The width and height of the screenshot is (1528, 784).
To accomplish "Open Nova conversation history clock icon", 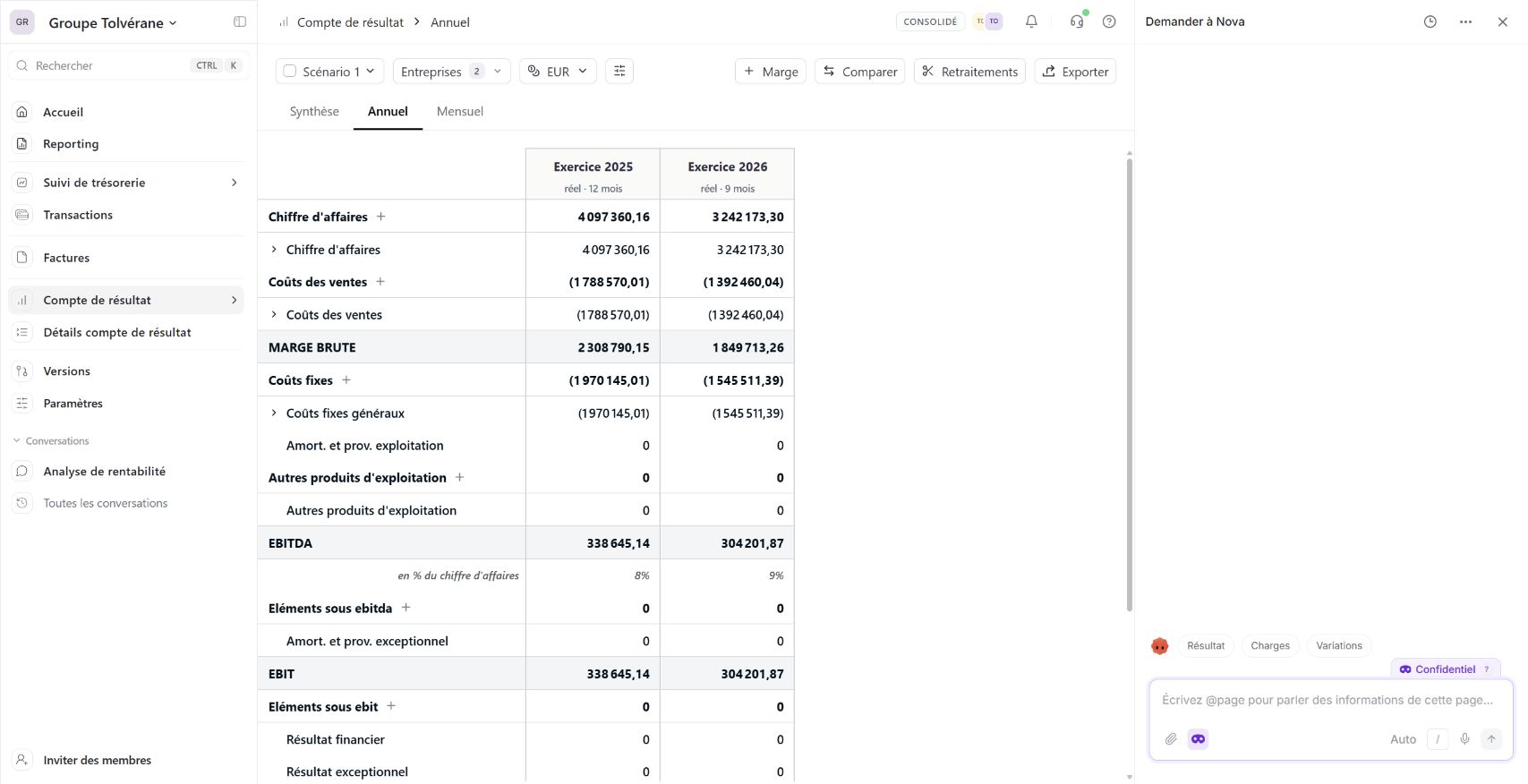I will (1430, 21).
